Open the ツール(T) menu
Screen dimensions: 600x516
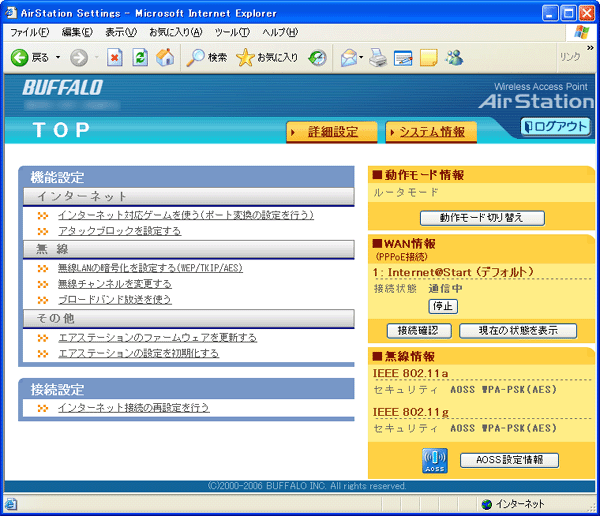pos(232,32)
